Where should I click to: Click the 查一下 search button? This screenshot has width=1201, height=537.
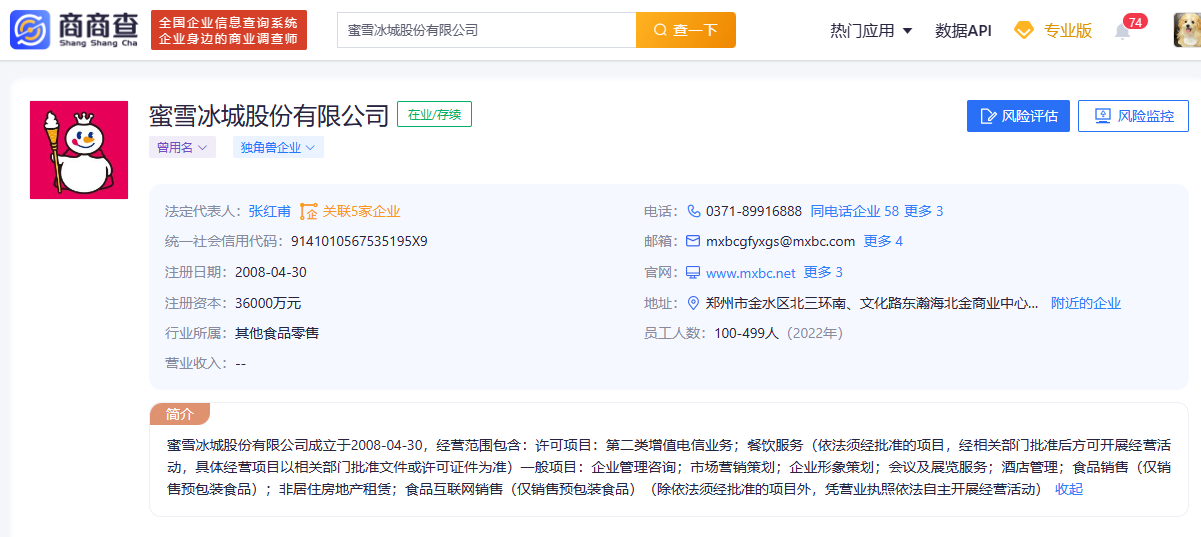click(686, 30)
